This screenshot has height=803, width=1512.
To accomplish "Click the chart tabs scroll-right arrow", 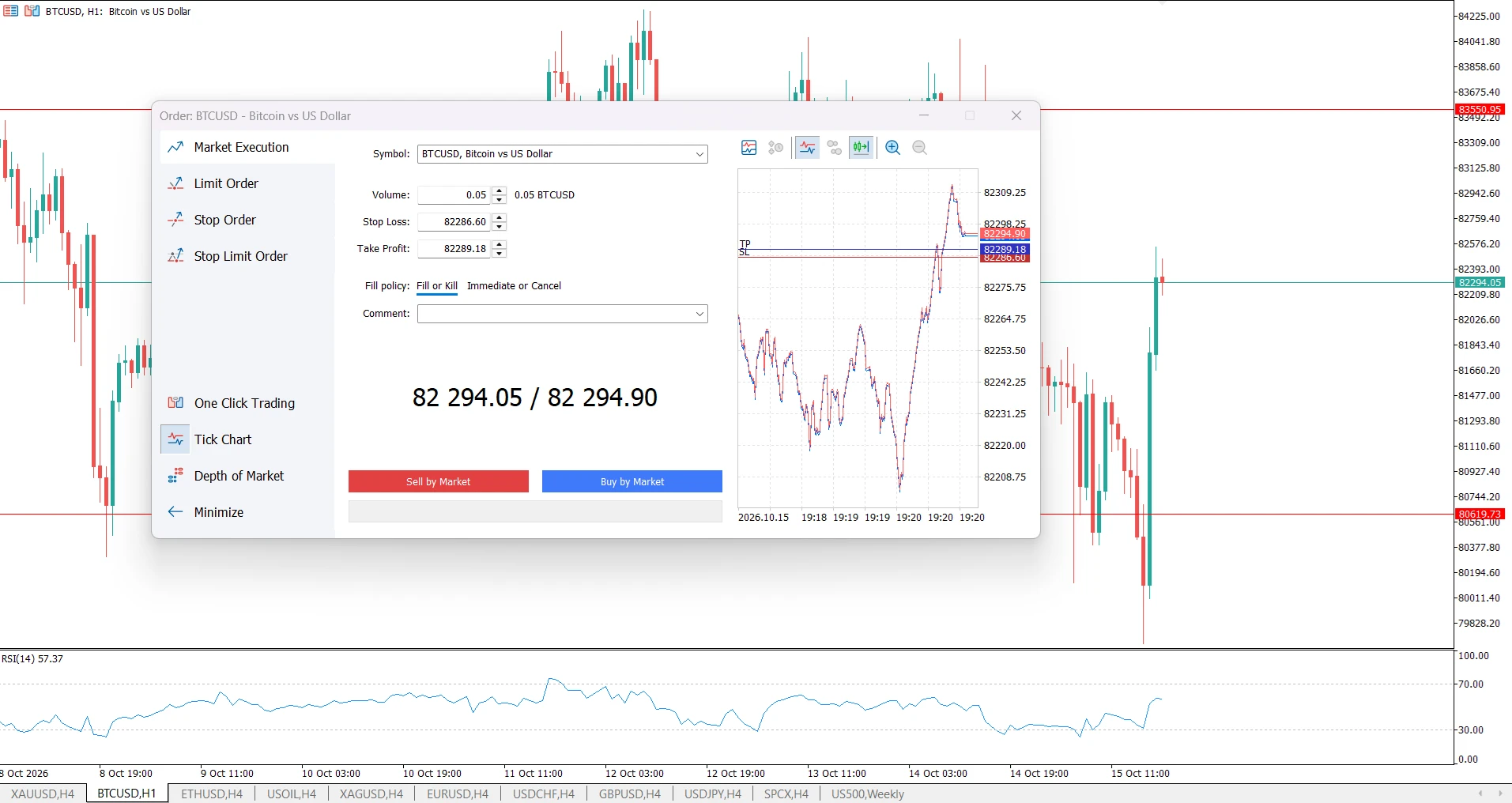I will coord(1500,794).
